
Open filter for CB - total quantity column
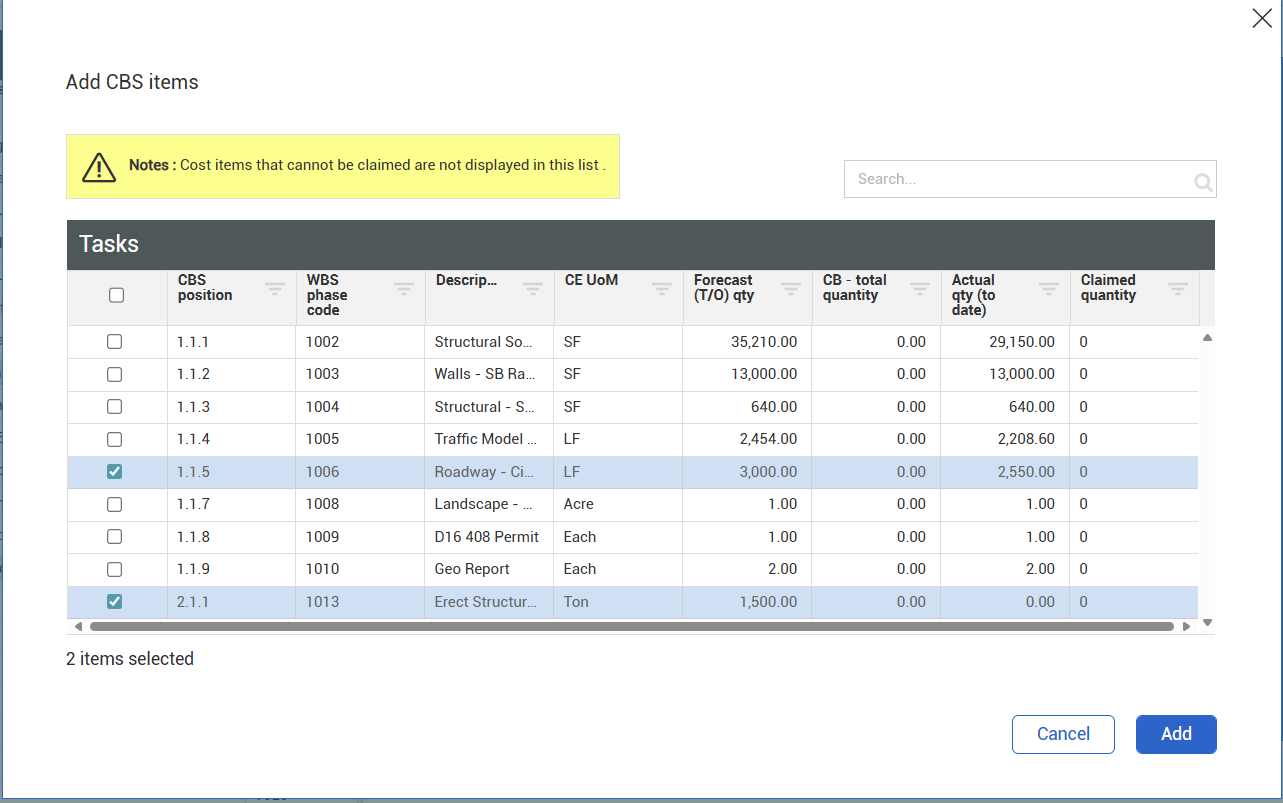[919, 289]
